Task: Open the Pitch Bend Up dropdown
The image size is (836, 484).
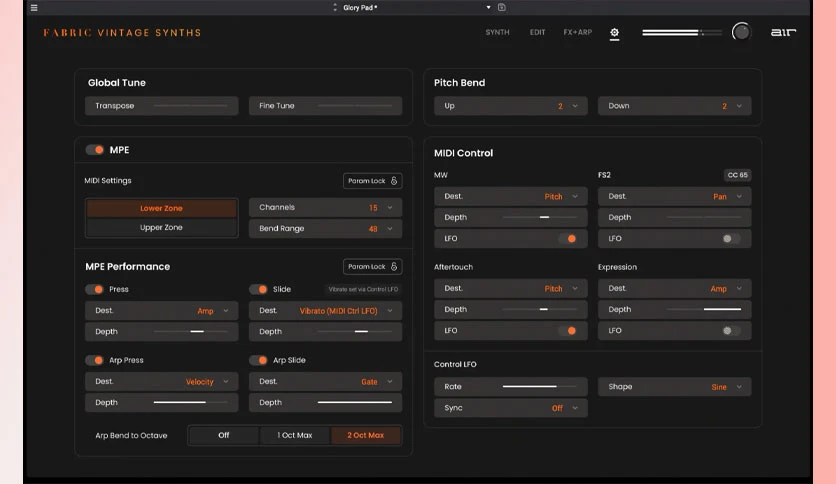Action: pyautogui.click(x=511, y=106)
